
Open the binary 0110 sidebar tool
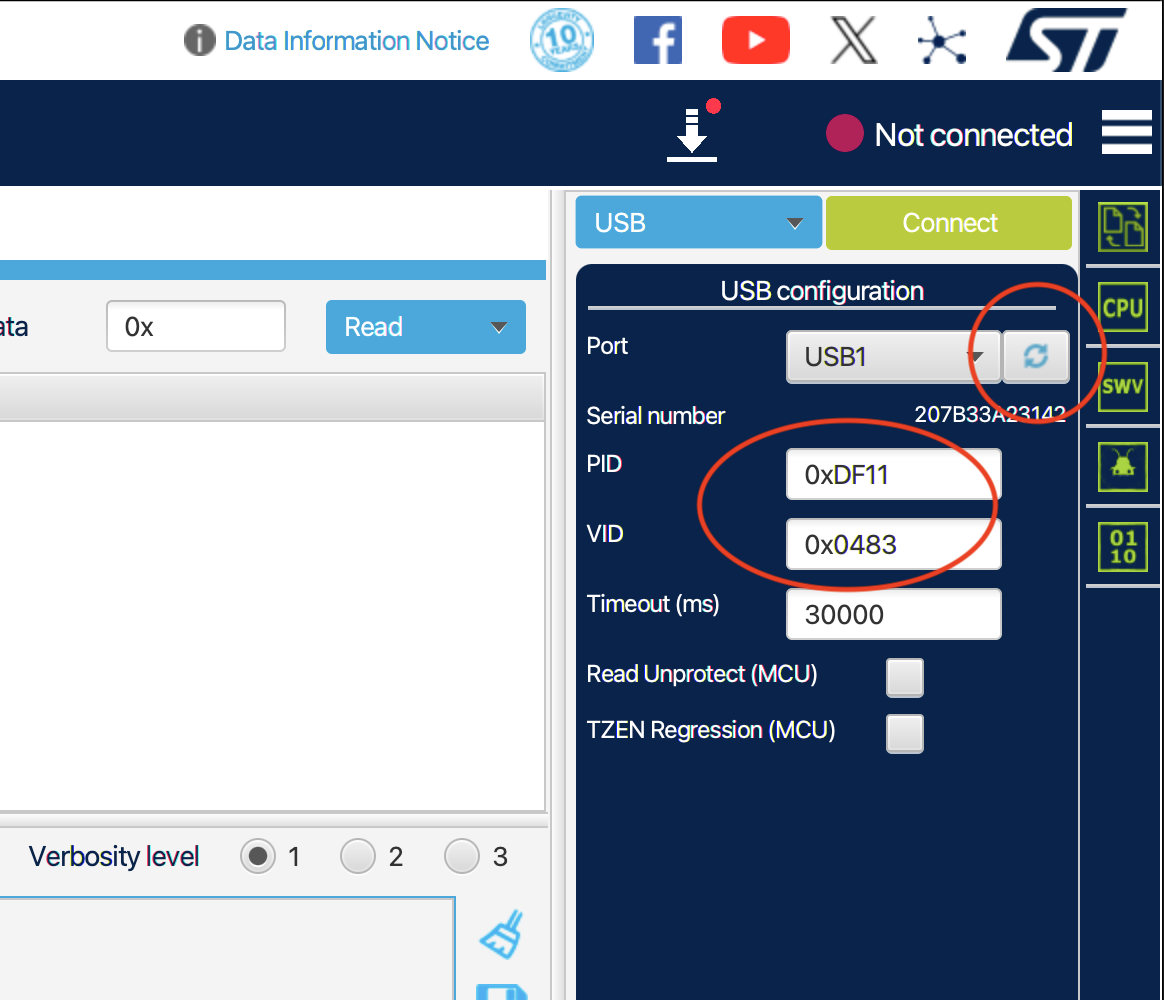[1122, 547]
